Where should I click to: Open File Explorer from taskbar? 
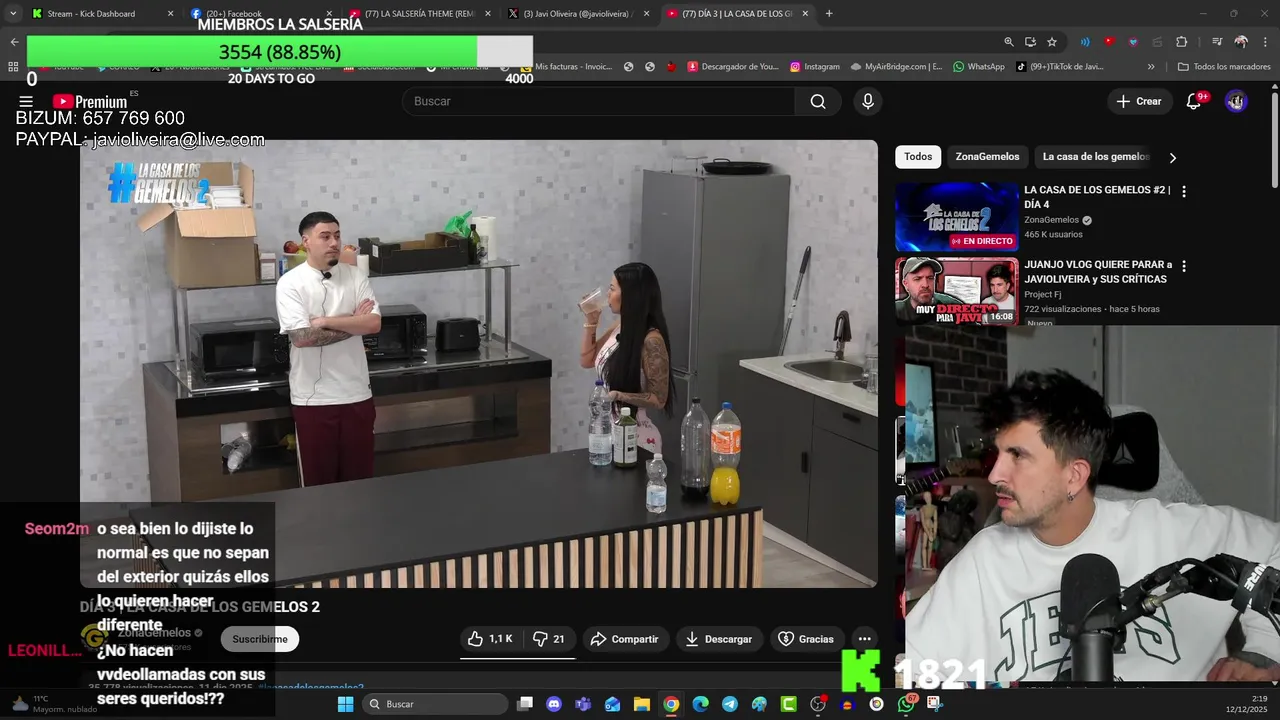coord(642,704)
